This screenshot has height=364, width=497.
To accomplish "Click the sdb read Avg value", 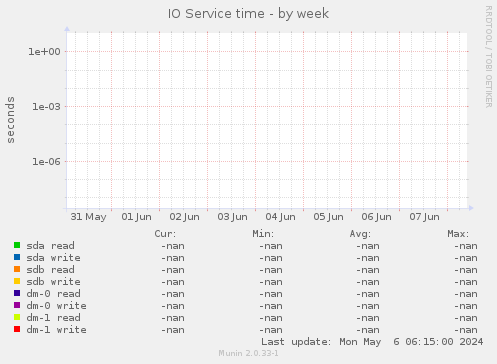I will pos(368,270).
